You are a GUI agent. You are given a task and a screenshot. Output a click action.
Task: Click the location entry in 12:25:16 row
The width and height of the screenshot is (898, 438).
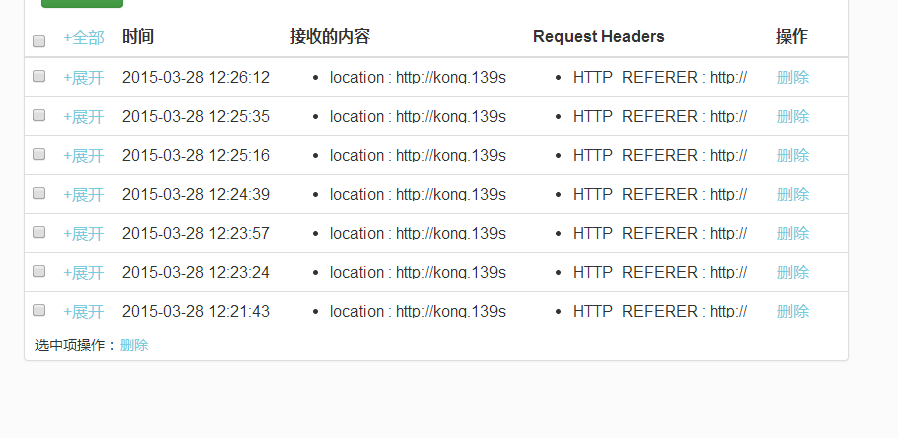point(418,155)
